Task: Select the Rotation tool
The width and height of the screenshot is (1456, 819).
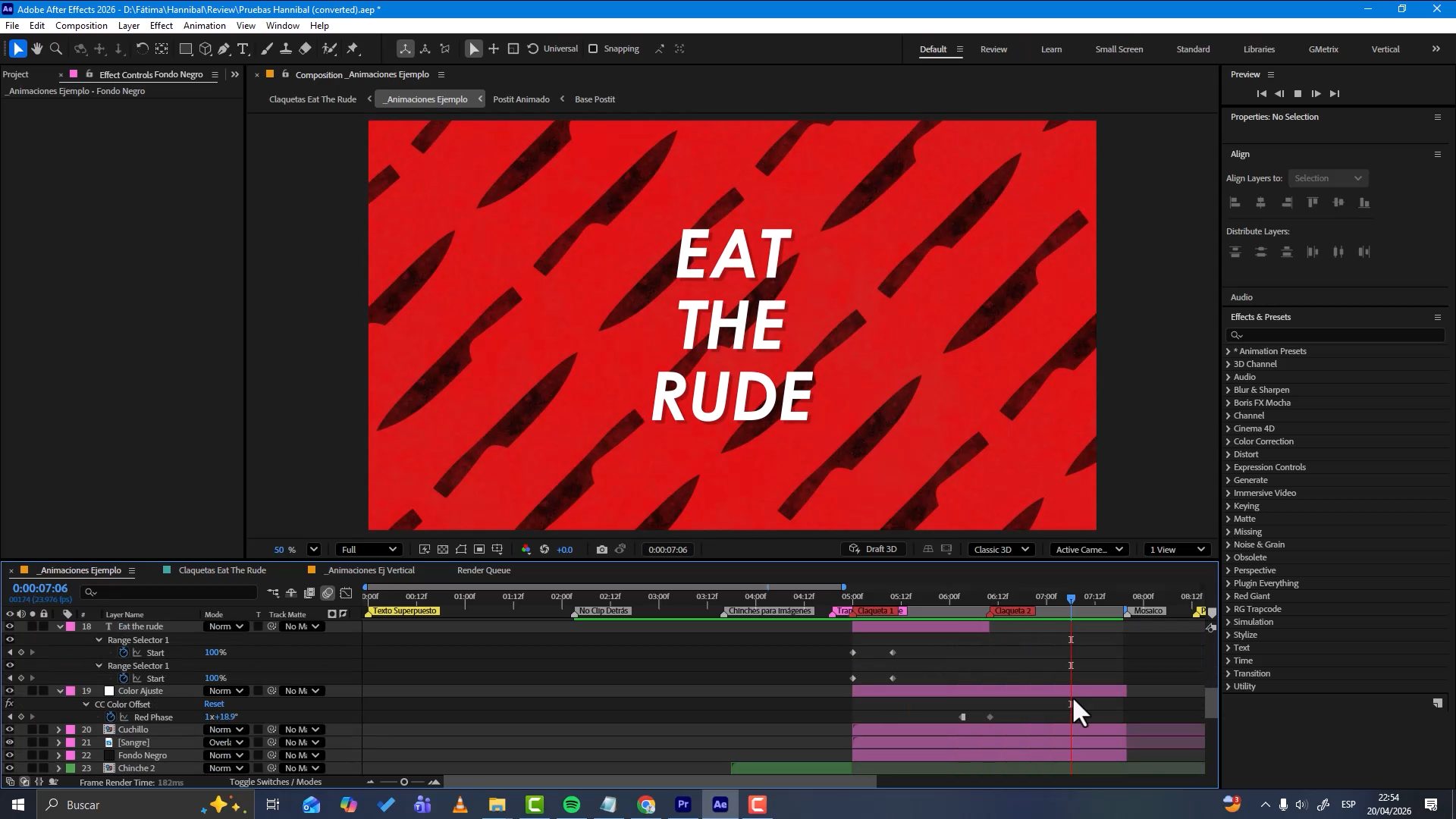Action: point(142,49)
